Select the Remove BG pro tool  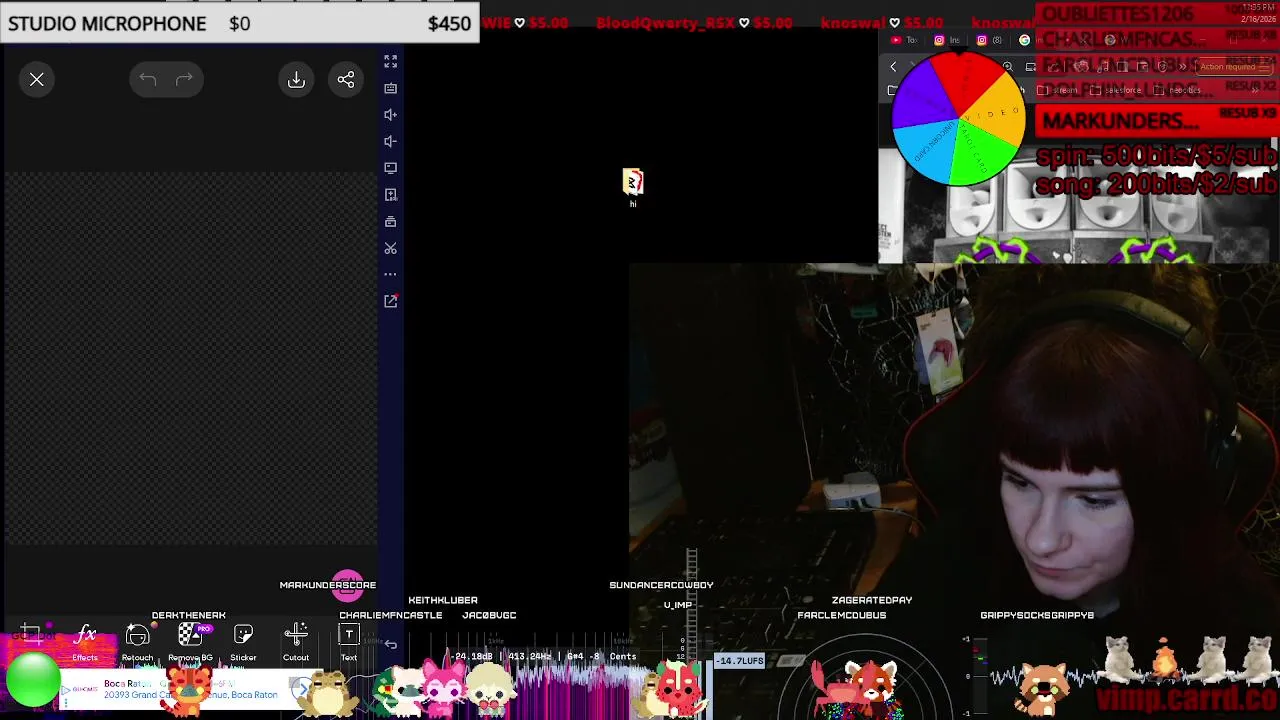click(190, 642)
